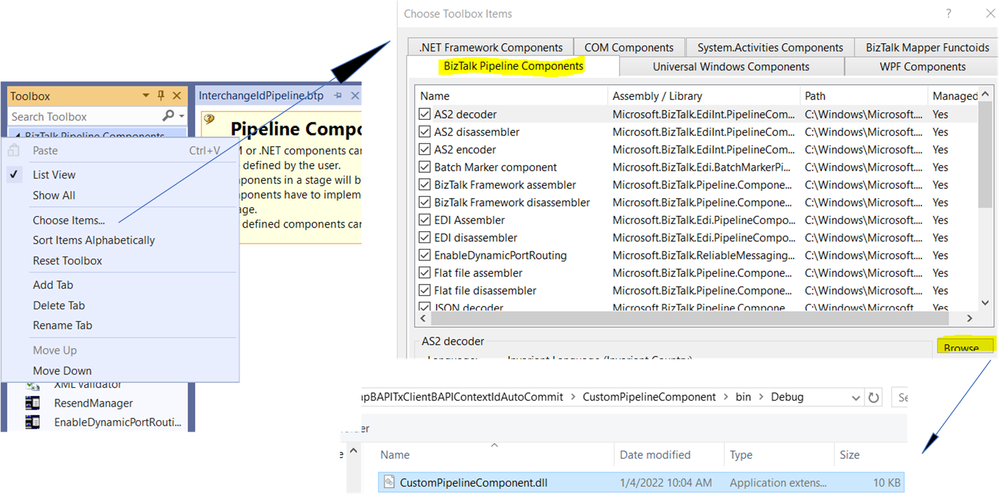Screen dimensions: 999x494
Task: Toggle the AS2 encoder checkbox
Action: [x=424, y=150]
